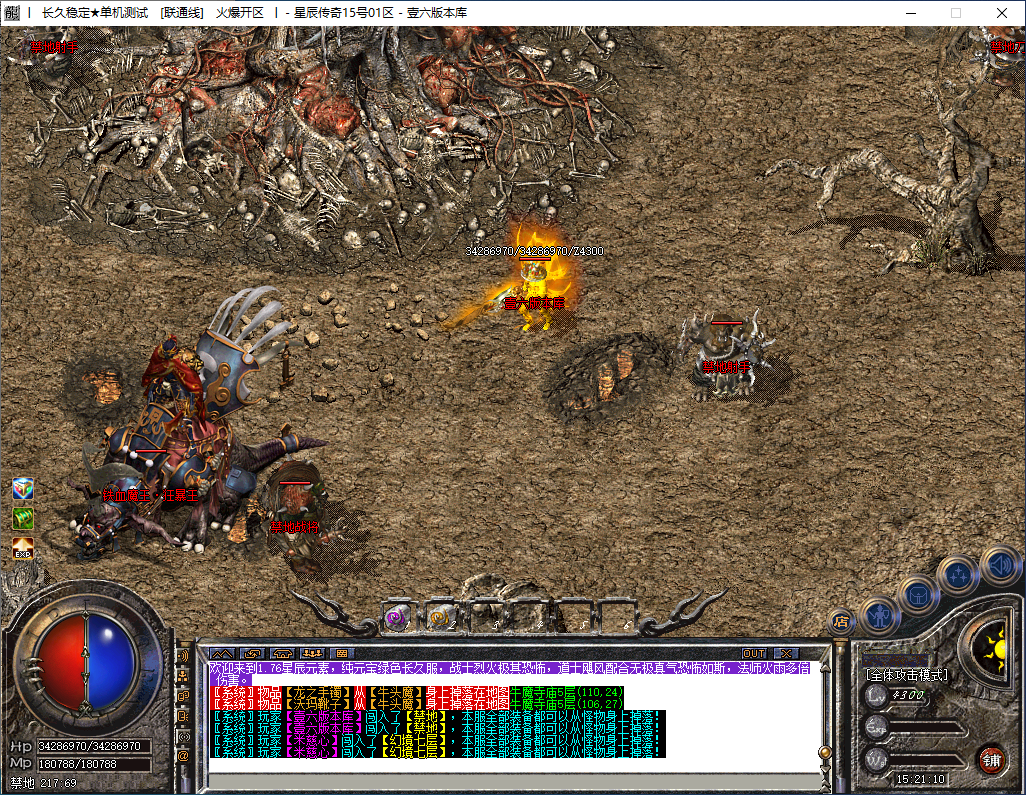Click the group members button on chat toolbar
The image size is (1026, 795).
tap(313, 653)
